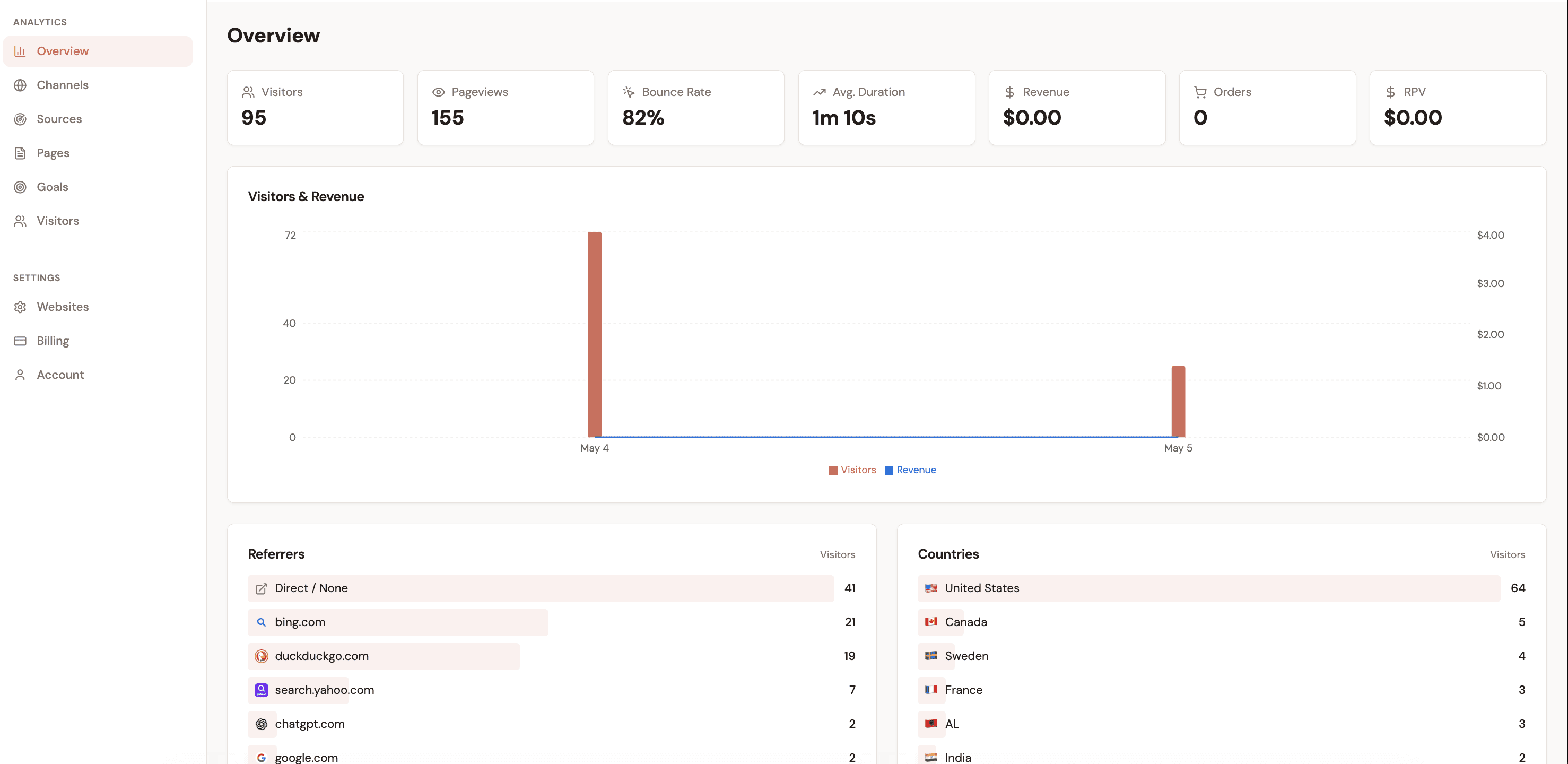The width and height of the screenshot is (1568, 764).
Task: Click the Visitors & Revenue chart title
Action: pyautogui.click(x=306, y=197)
